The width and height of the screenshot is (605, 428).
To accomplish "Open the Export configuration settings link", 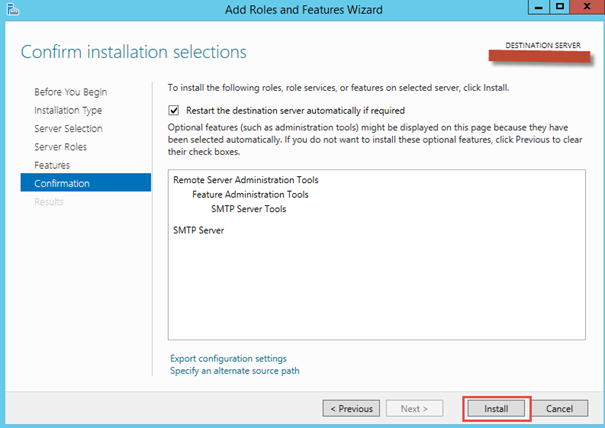I will click(x=228, y=358).
